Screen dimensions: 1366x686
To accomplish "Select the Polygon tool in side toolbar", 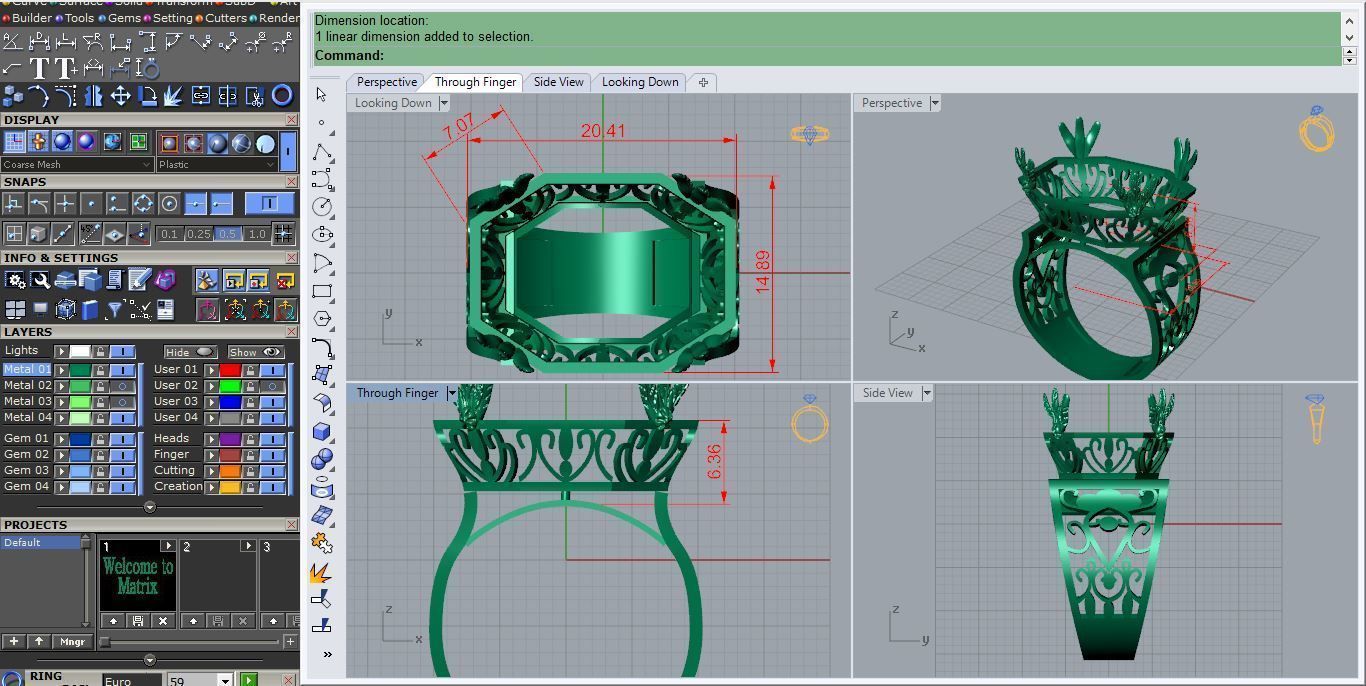I will click(322, 319).
